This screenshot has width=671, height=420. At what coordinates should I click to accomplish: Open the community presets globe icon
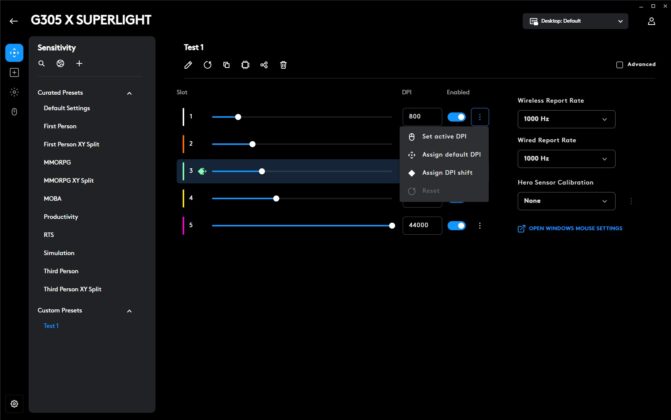[x=60, y=63]
